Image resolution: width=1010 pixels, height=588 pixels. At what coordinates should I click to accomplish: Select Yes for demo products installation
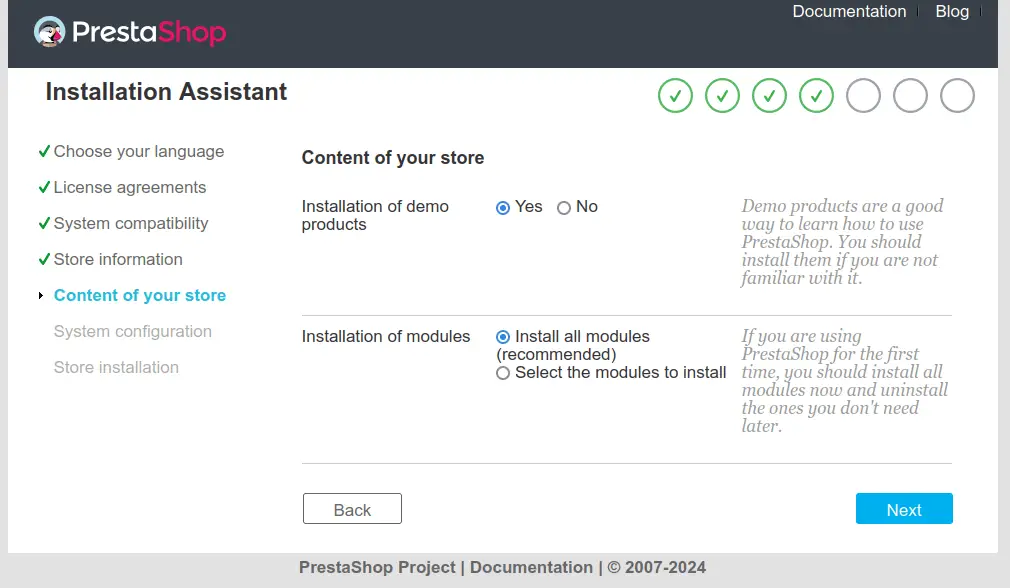point(504,208)
